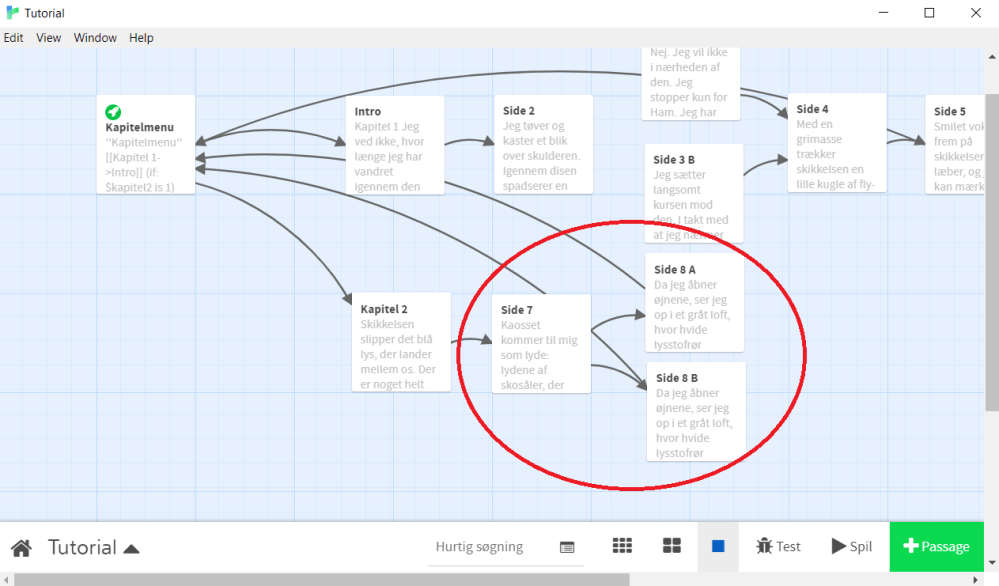
Task: Play the story with Spil
Action: coord(851,546)
